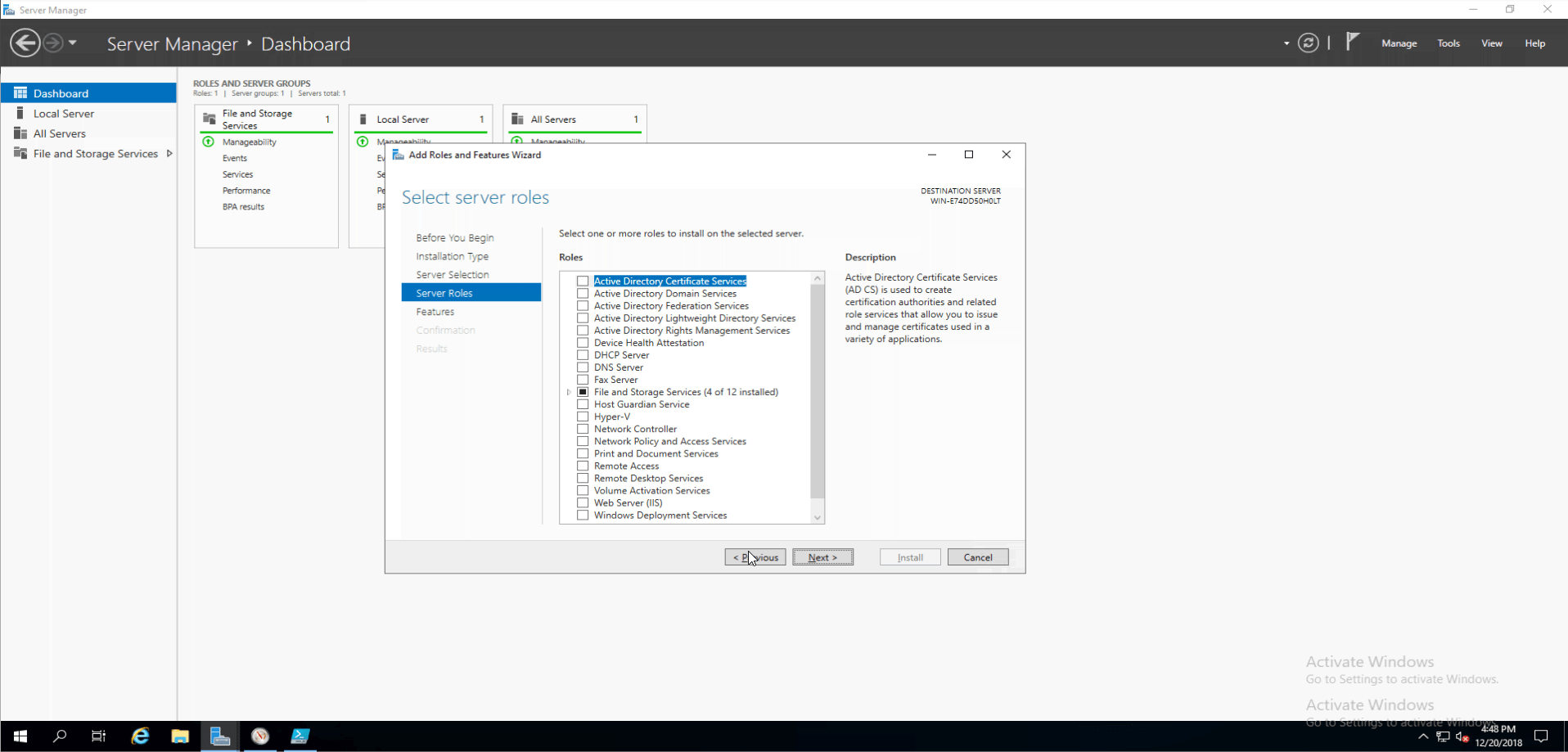
Task: Check Active Directory Federation Services role
Action: click(583, 306)
